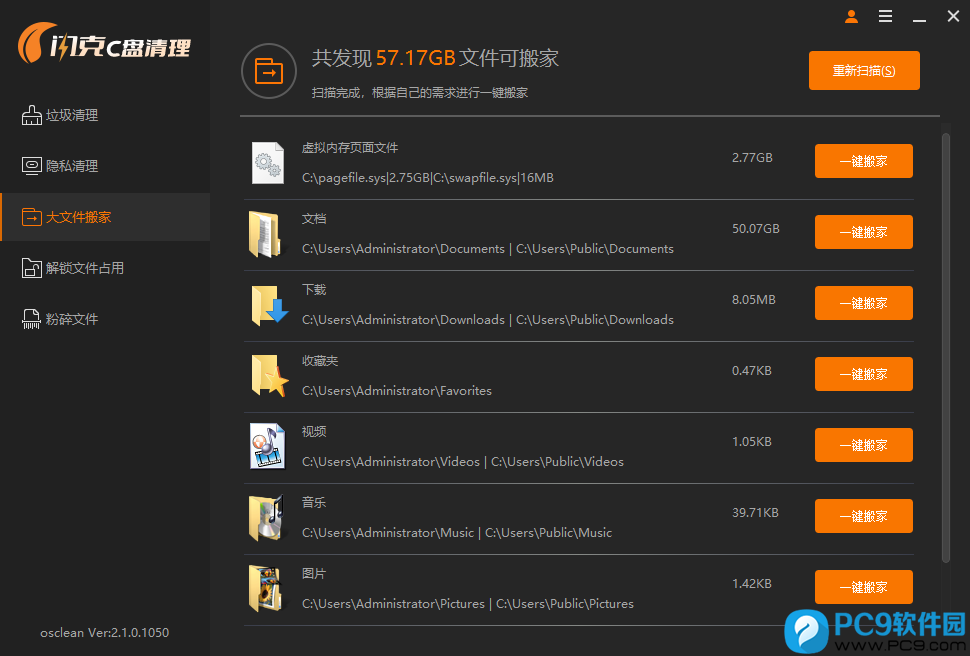
Task: Click 一键搬家 for 视频 row
Action: point(864,445)
